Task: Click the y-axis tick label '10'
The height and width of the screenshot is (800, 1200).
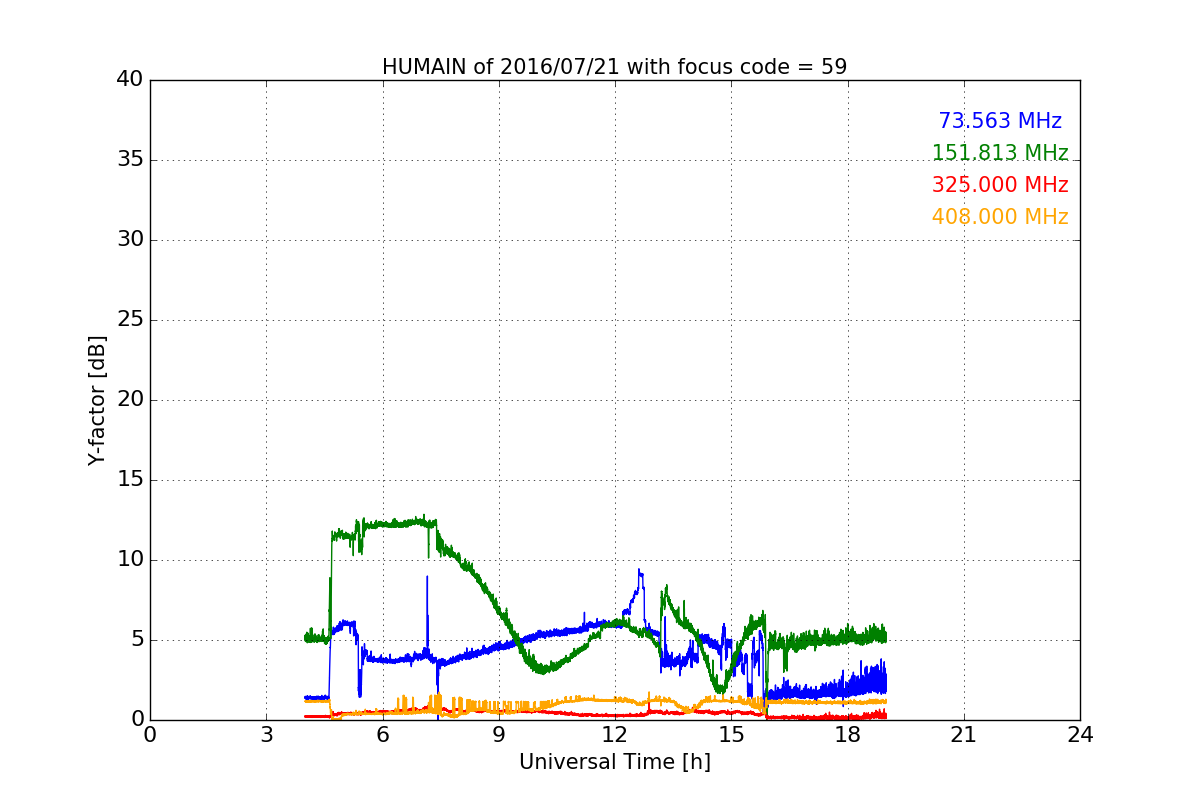Action: coord(130,559)
